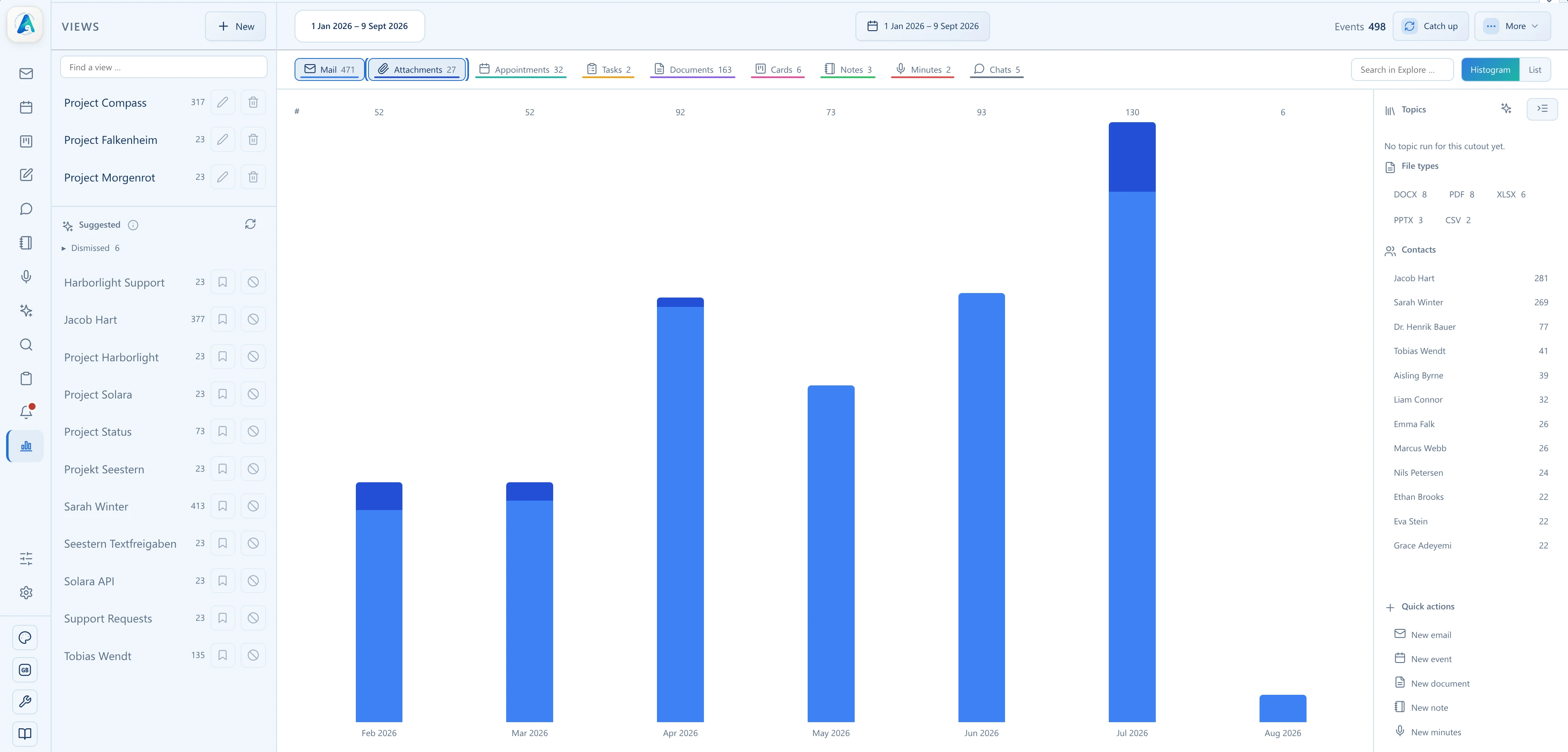Open the Search sidebar icon
The image size is (1568, 752).
click(x=26, y=345)
